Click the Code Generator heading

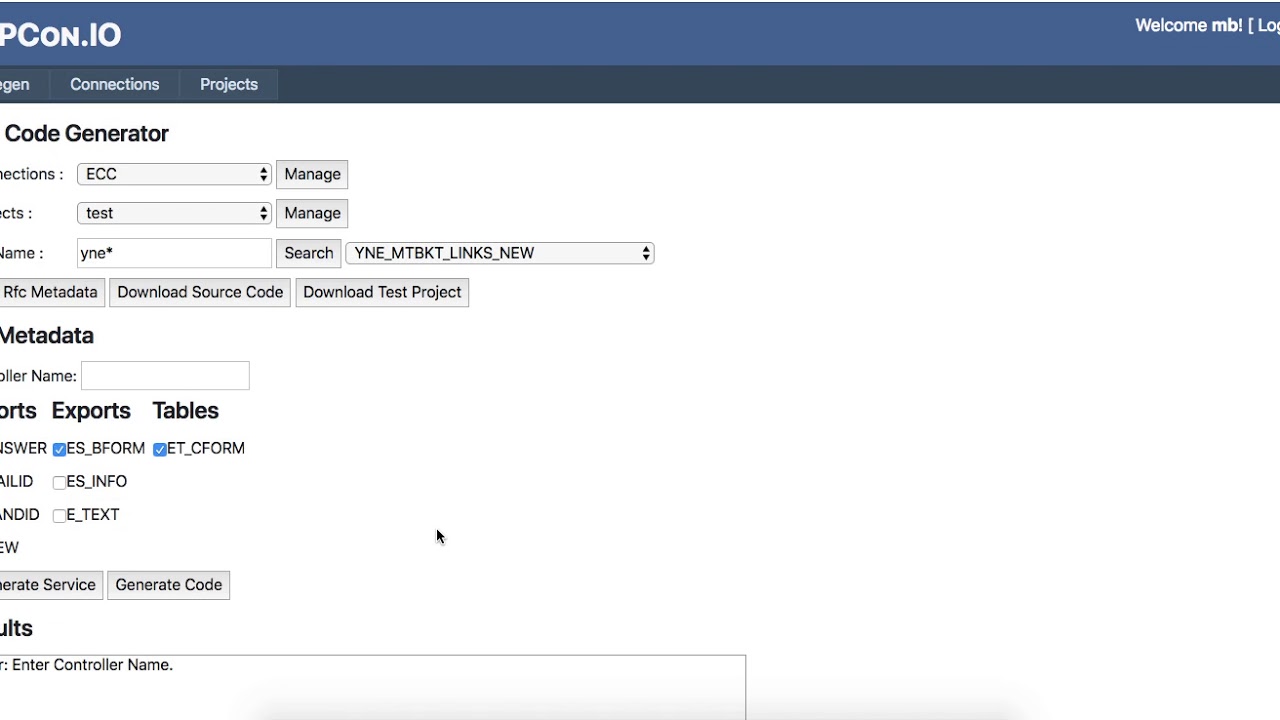click(x=86, y=133)
